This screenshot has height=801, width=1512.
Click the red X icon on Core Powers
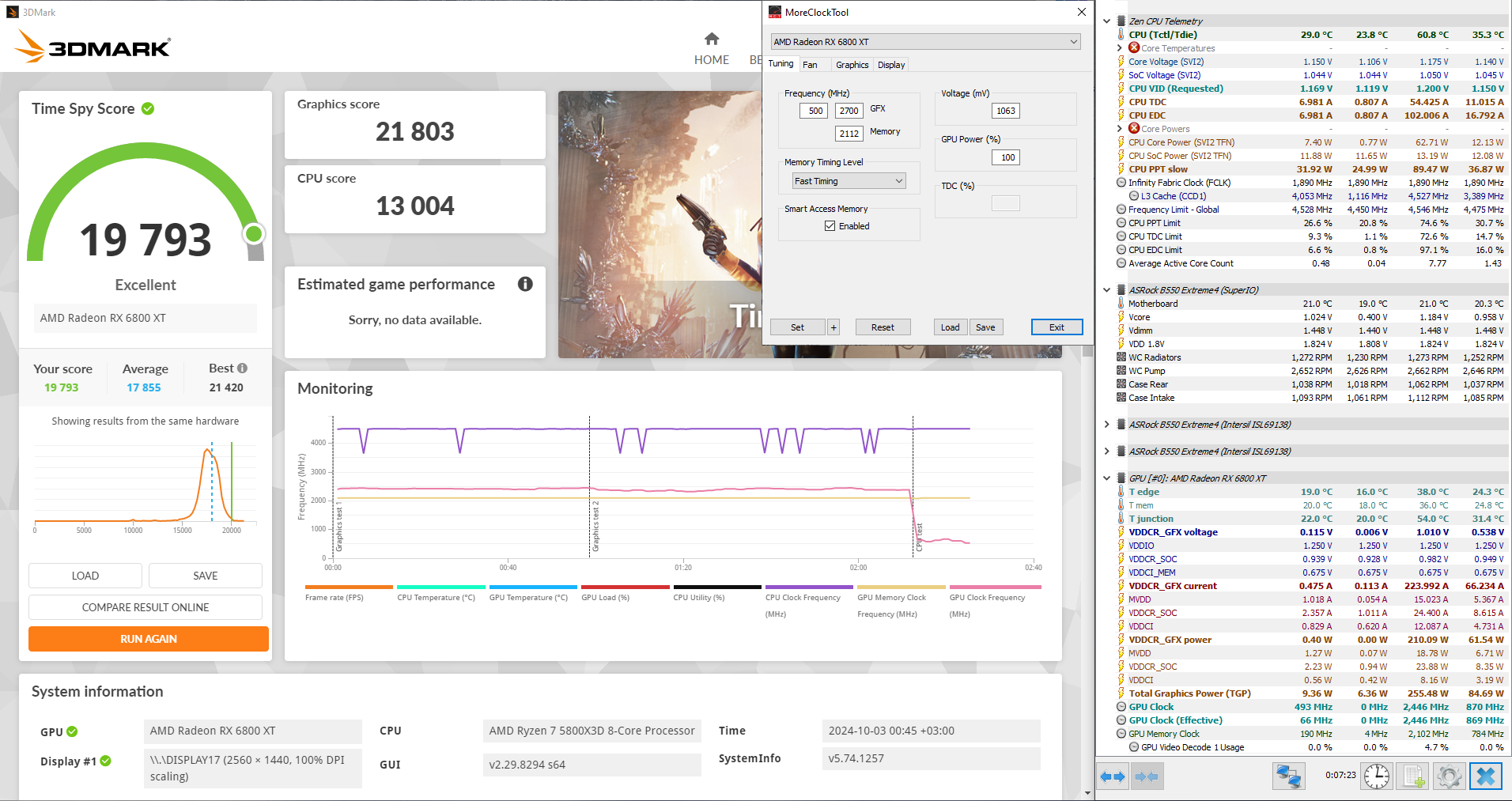click(x=1134, y=129)
